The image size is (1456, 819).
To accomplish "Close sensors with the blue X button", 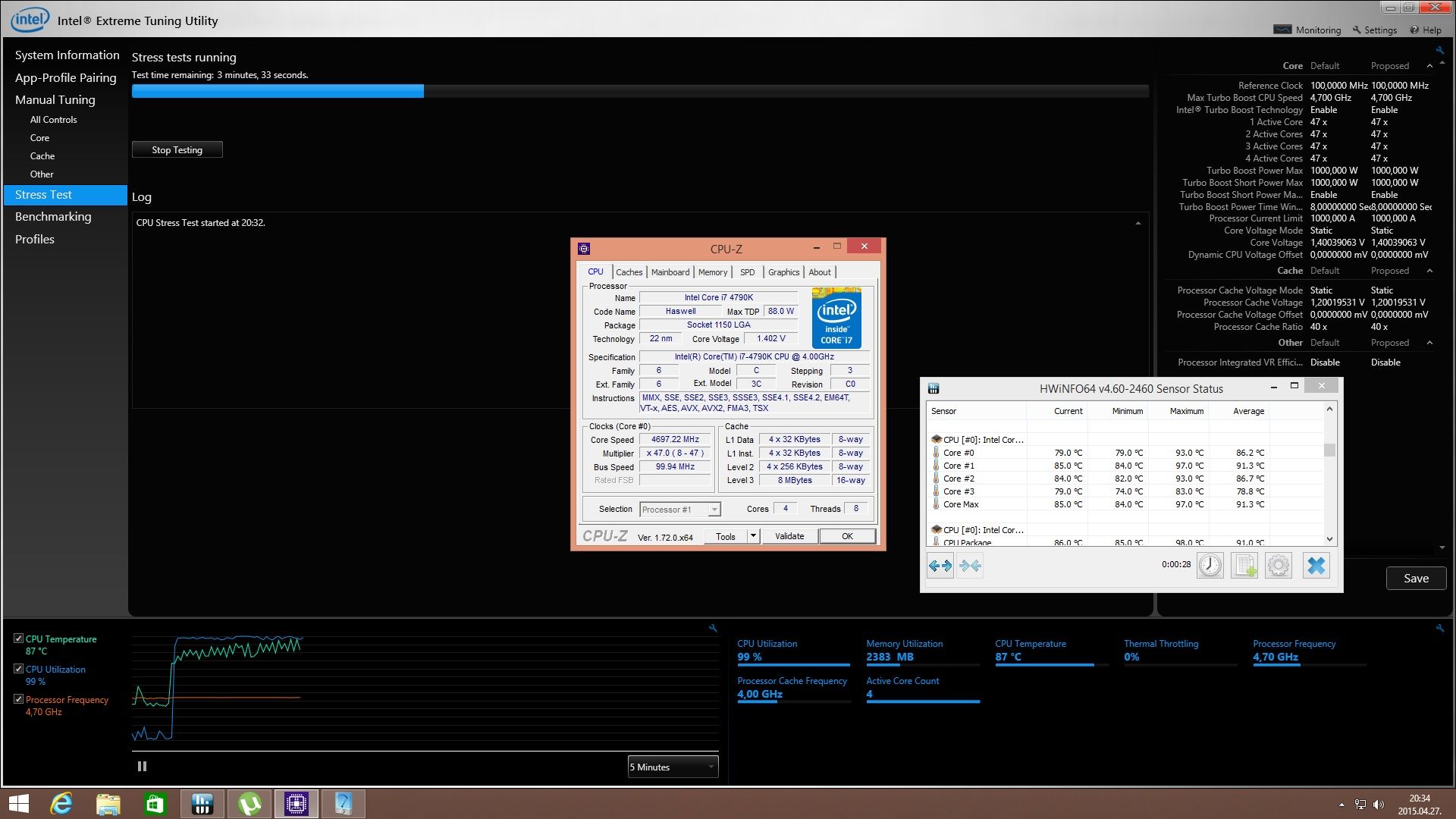I will [x=1316, y=566].
